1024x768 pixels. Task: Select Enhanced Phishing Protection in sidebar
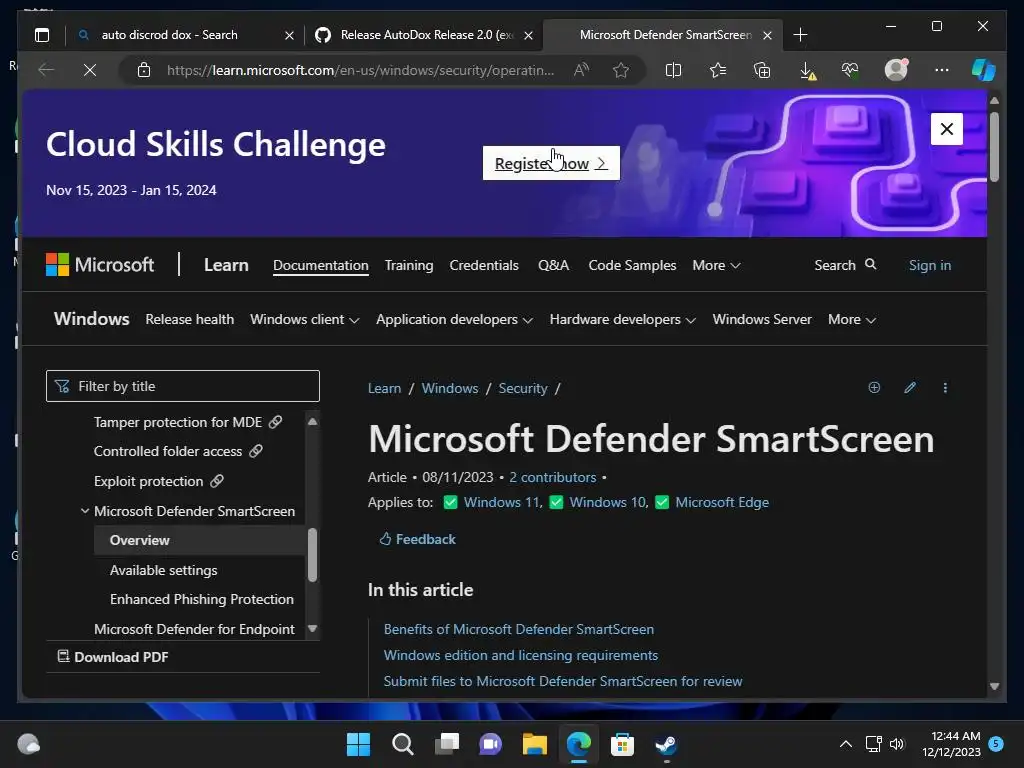202,600
